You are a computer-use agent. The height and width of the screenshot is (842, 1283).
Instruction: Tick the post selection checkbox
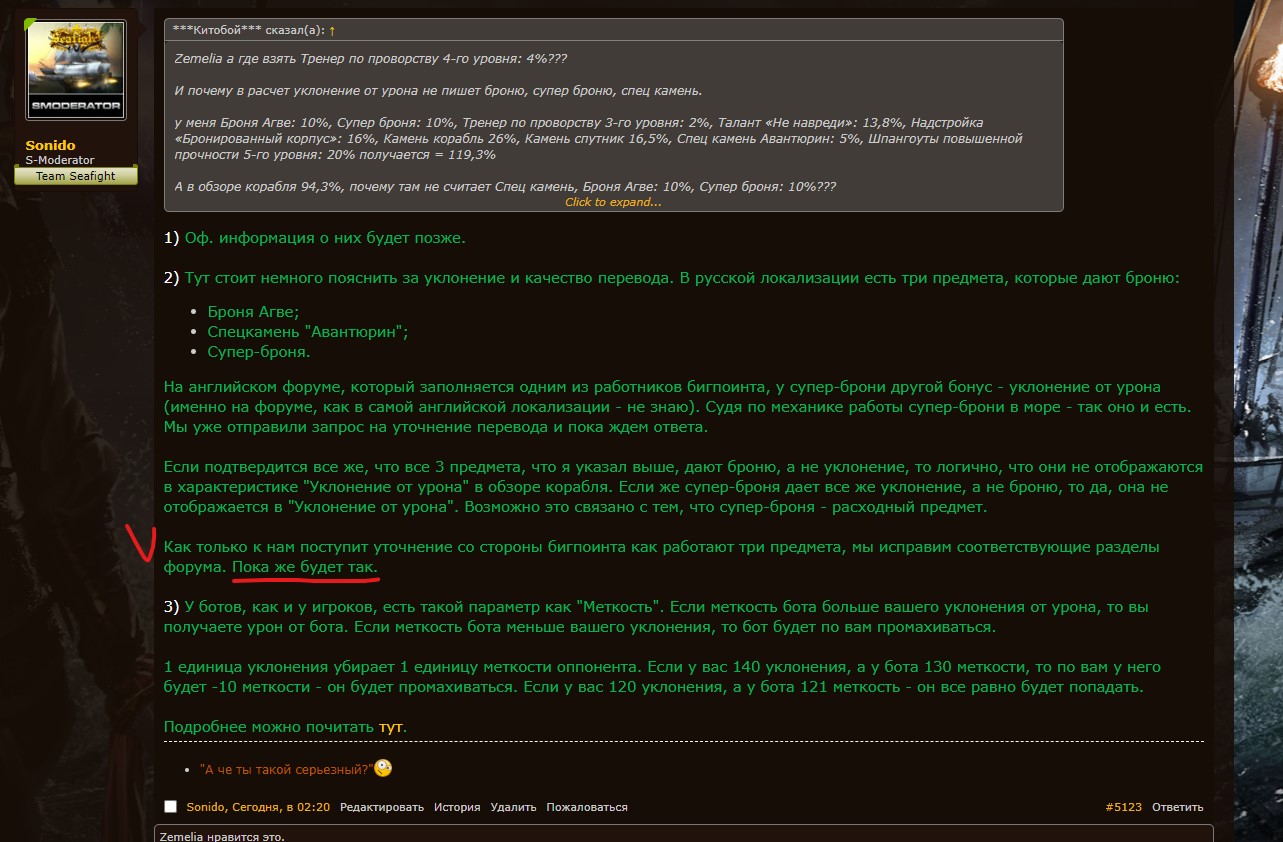pyautogui.click(x=170, y=807)
